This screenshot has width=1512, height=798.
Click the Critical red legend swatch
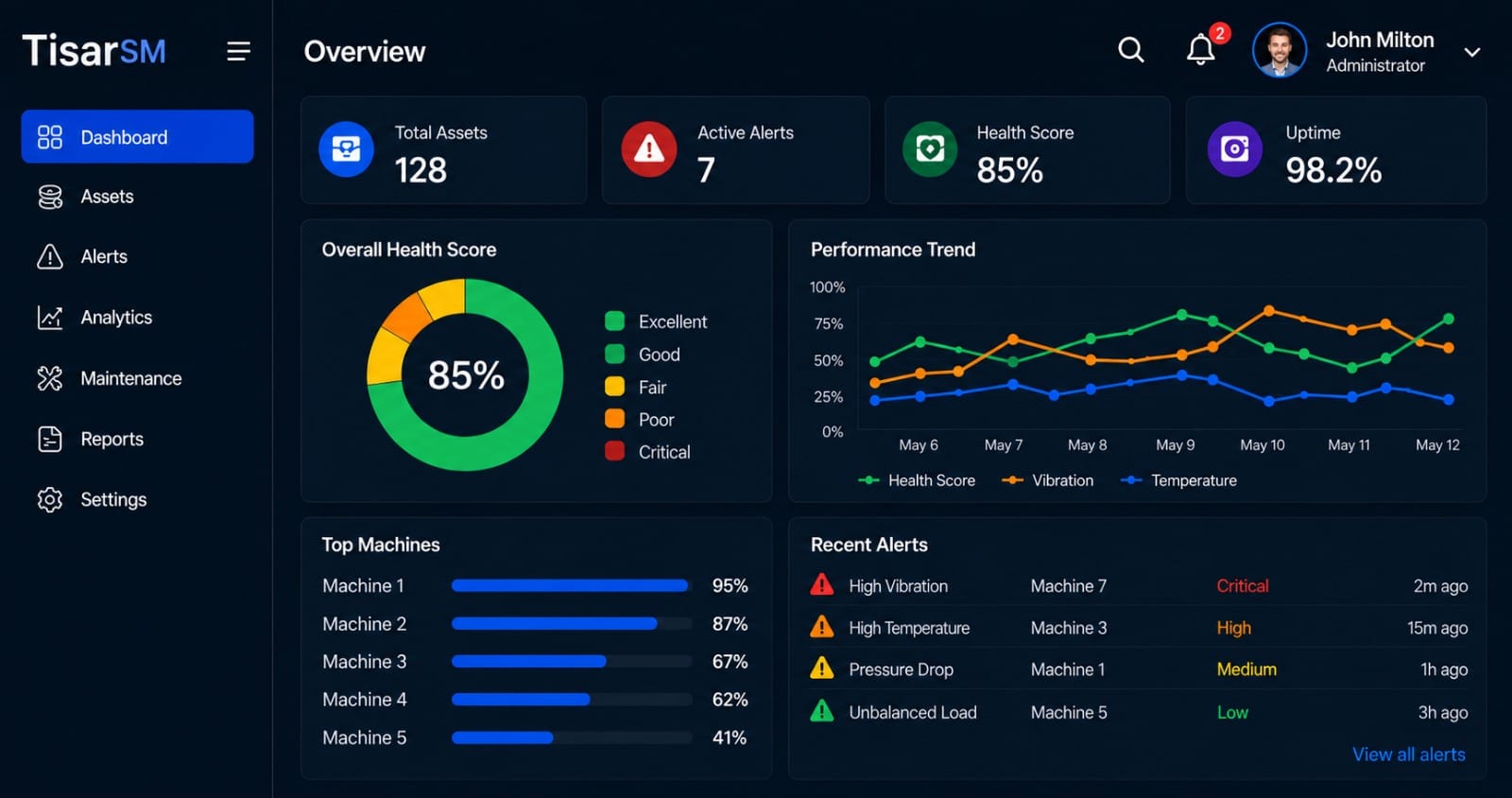coord(614,452)
